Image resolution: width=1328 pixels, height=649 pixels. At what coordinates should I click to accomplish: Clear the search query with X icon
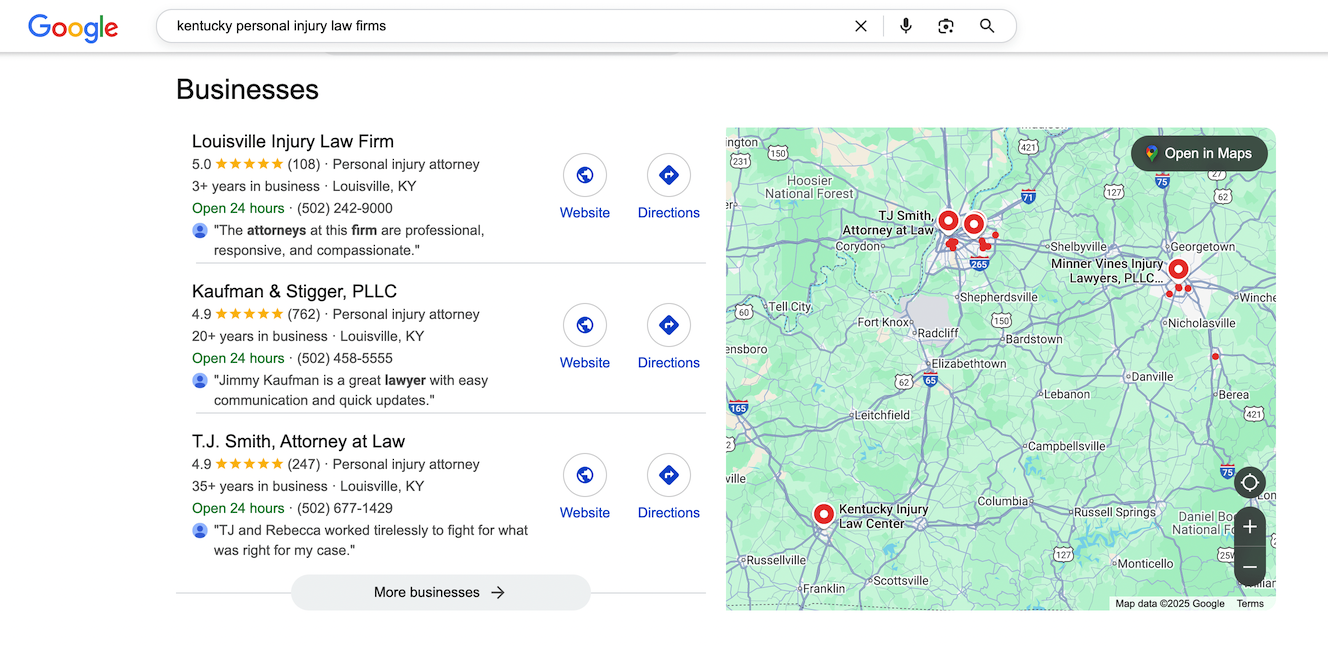tap(861, 26)
